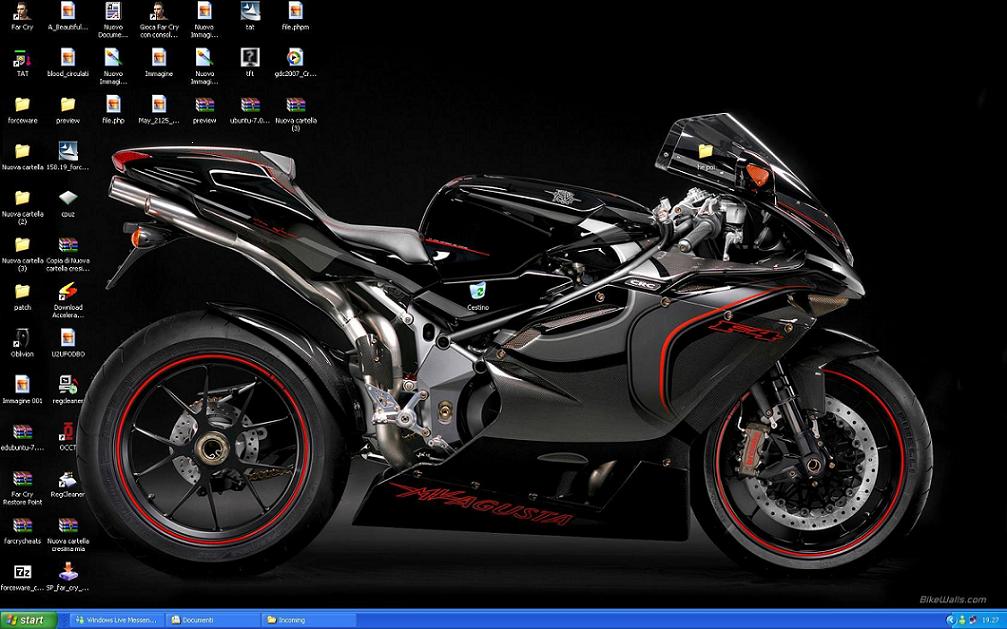Switch to the Documenti taskbar window
The image size is (1007, 629).
coord(213,621)
